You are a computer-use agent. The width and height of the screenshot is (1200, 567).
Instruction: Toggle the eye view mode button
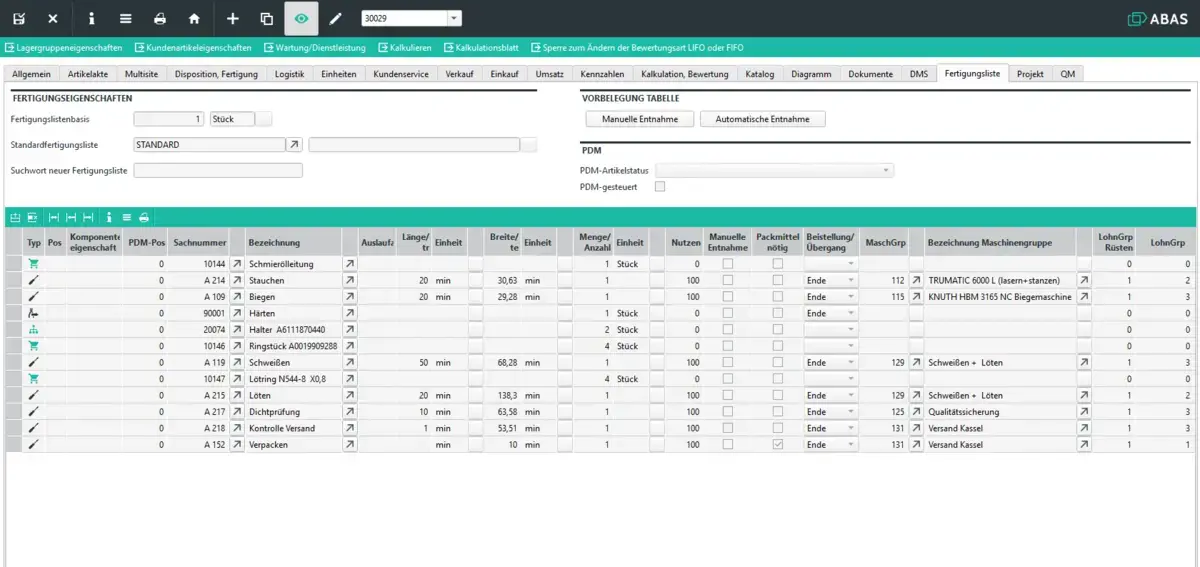pyautogui.click(x=301, y=18)
